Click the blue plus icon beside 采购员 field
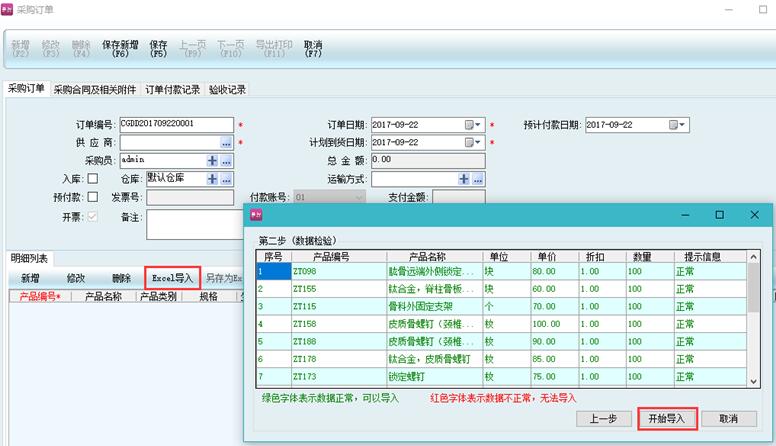Screen dimensions: 776x446 (212, 160)
